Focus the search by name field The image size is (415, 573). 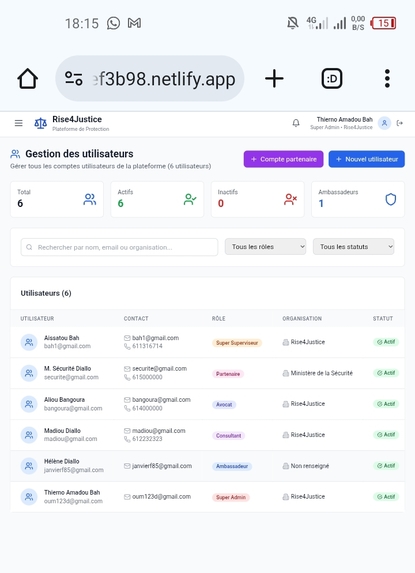[x=119, y=247]
